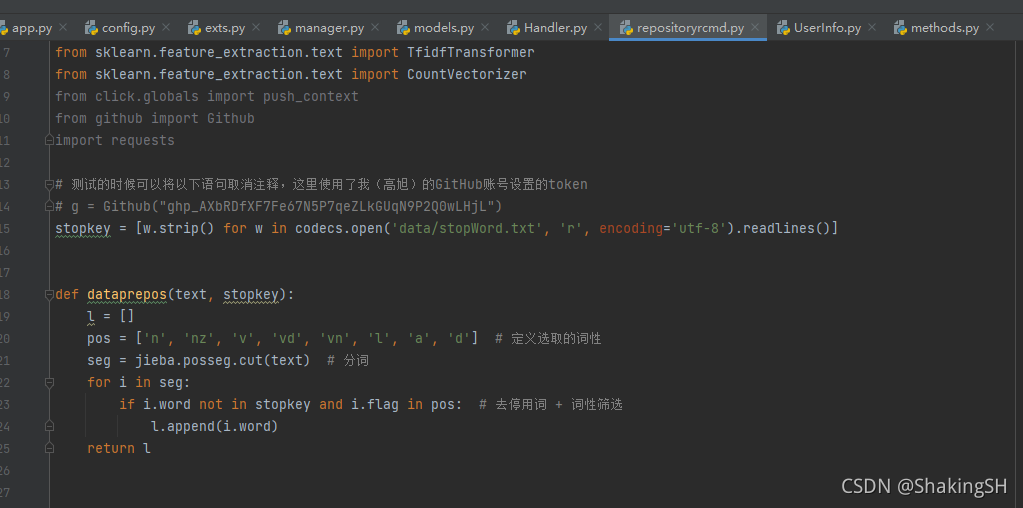Click comment '# 去停用词 + 词性筛选'
The image size is (1023, 508).
[551, 405]
